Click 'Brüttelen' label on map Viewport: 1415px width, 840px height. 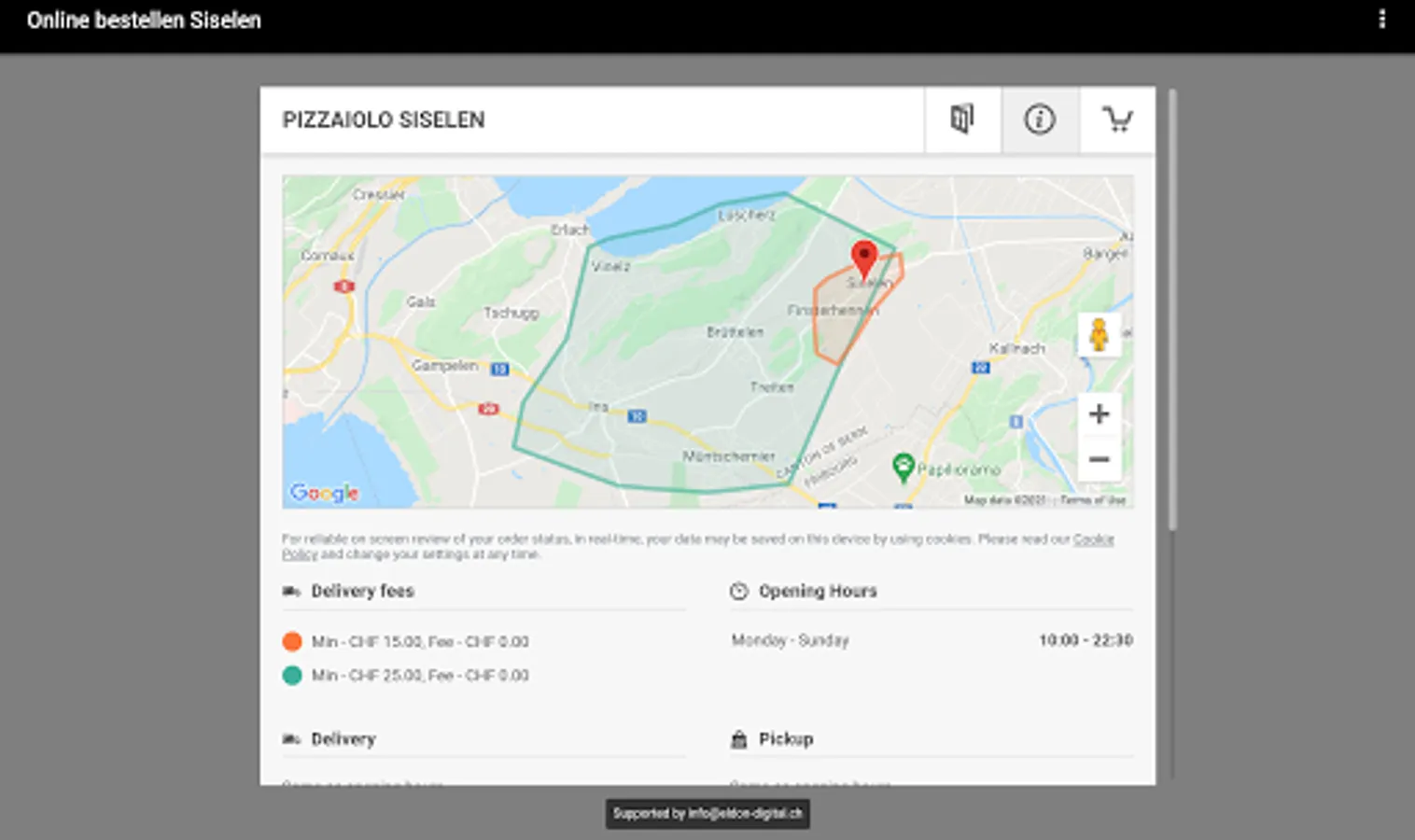(735, 331)
